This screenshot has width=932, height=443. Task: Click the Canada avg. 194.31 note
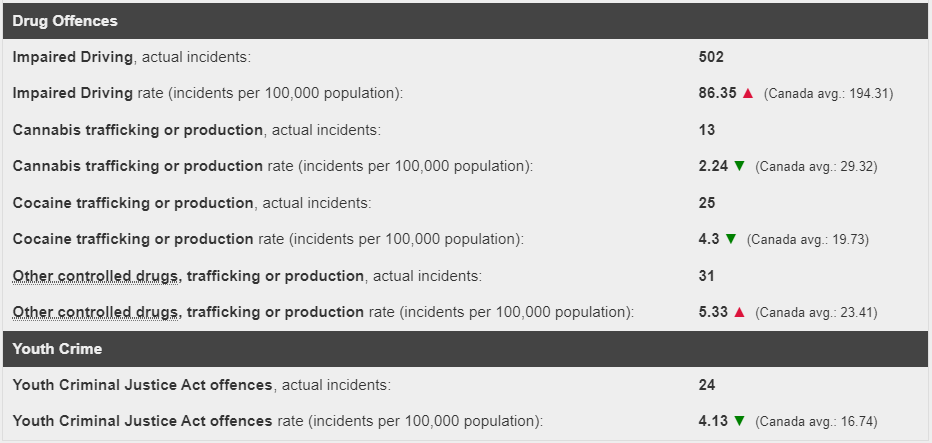coord(828,94)
